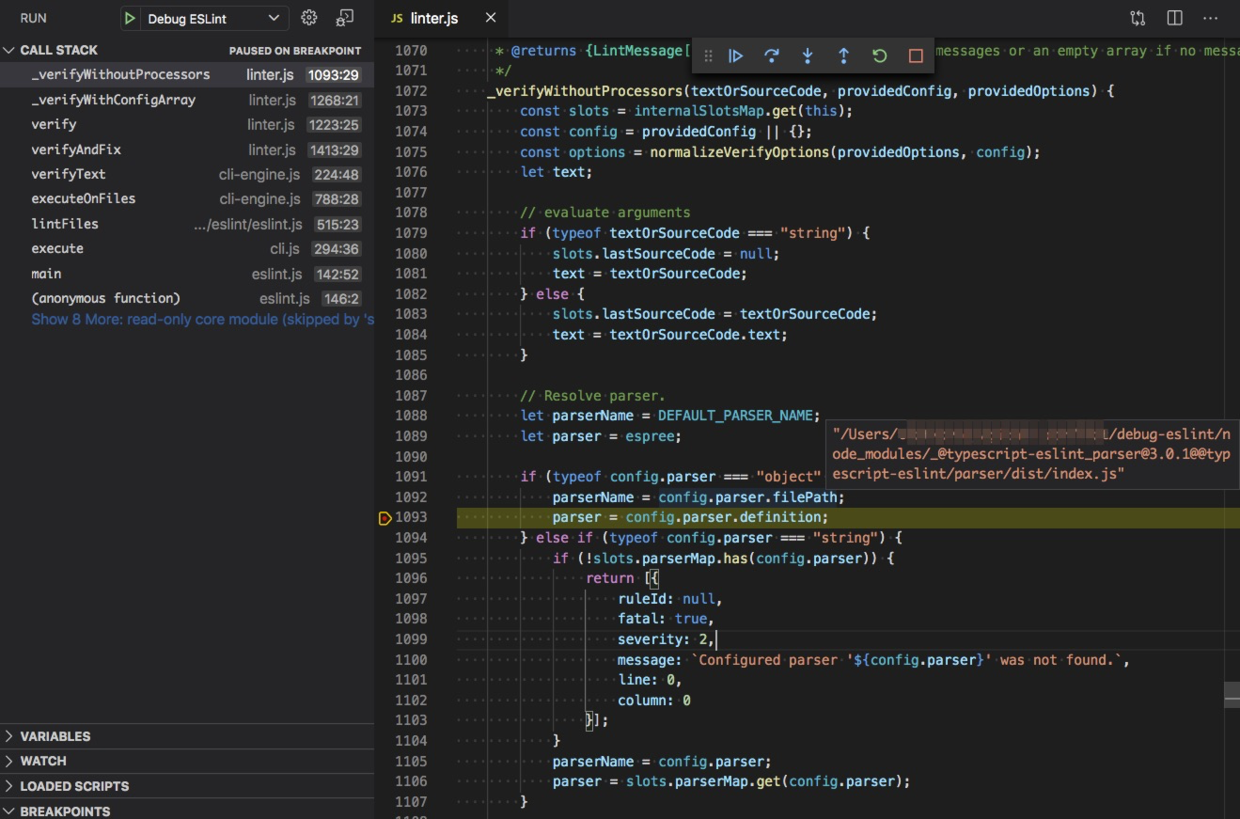Open the editor's More Actions ellipsis menu
This screenshot has height=819, width=1240.
click(x=1210, y=17)
